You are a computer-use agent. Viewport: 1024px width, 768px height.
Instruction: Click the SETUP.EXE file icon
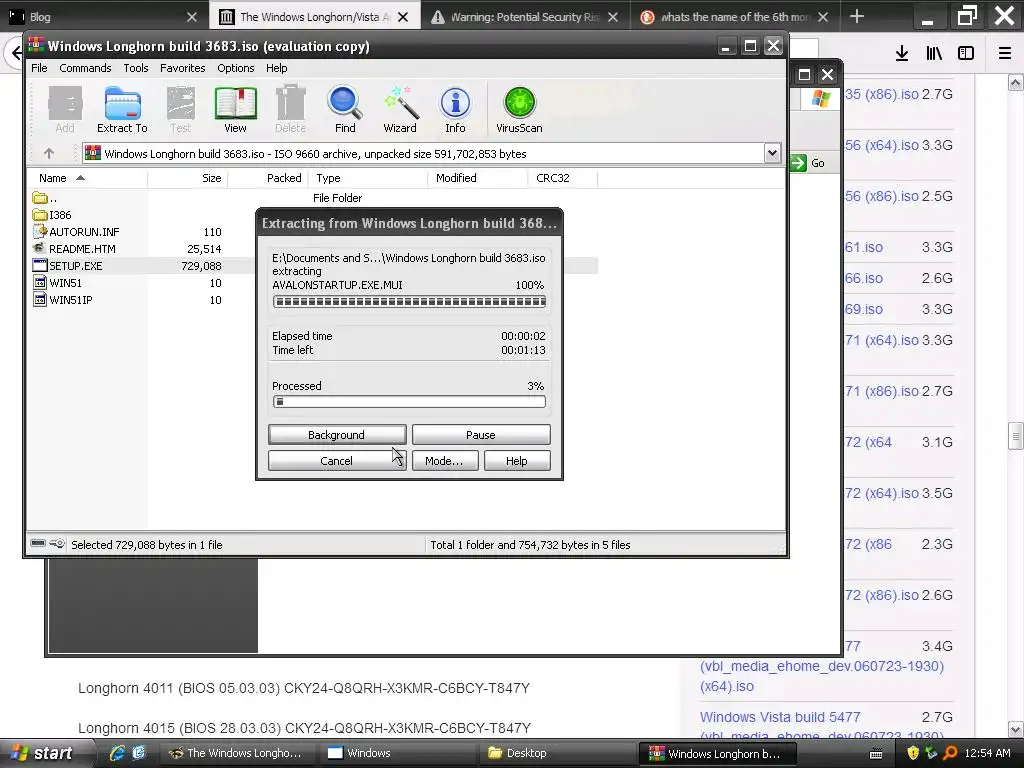pyautogui.click(x=40, y=265)
